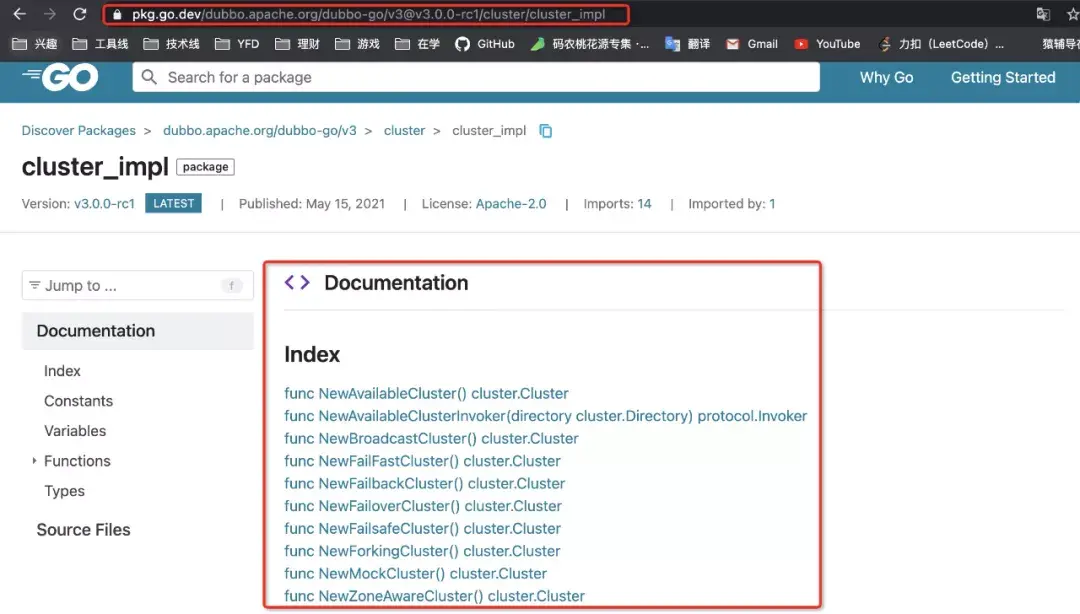
Task: Open the 工具栈 bookmark folder
Action: pyautogui.click(x=101, y=44)
